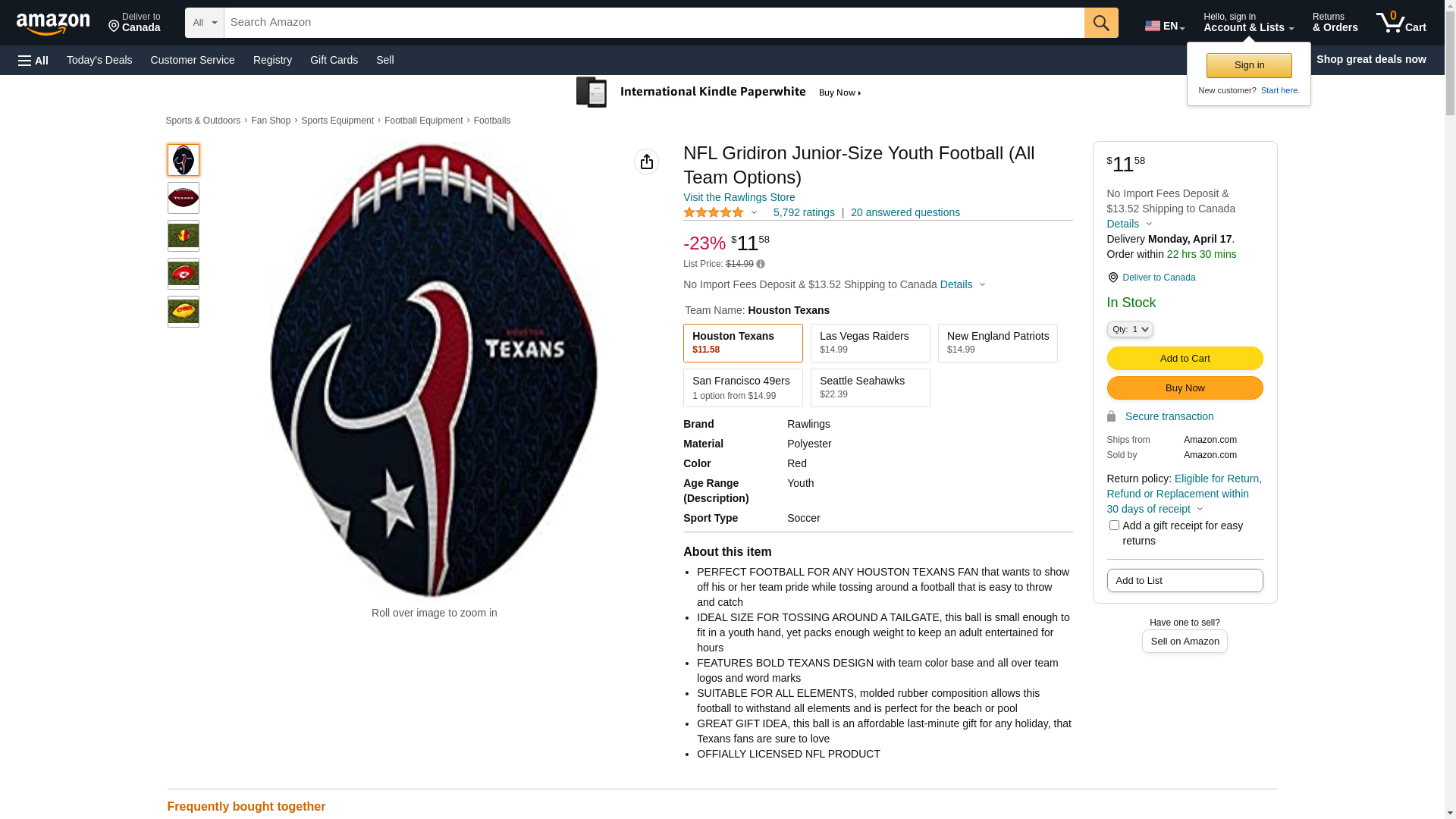
Task: Visit the Rawlings Store link
Action: click(x=739, y=197)
